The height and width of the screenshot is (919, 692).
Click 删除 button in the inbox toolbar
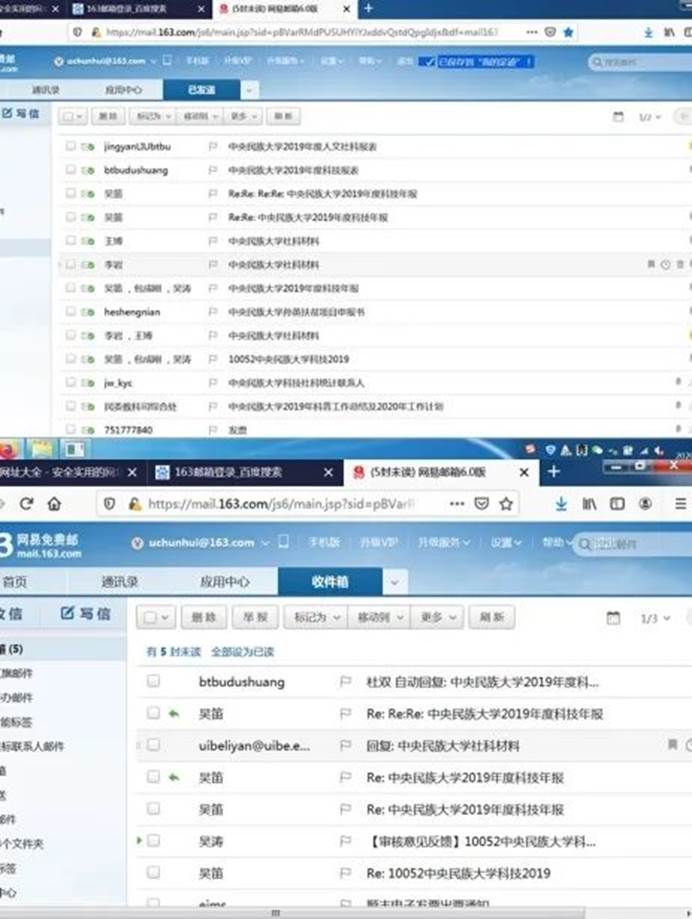coord(204,617)
